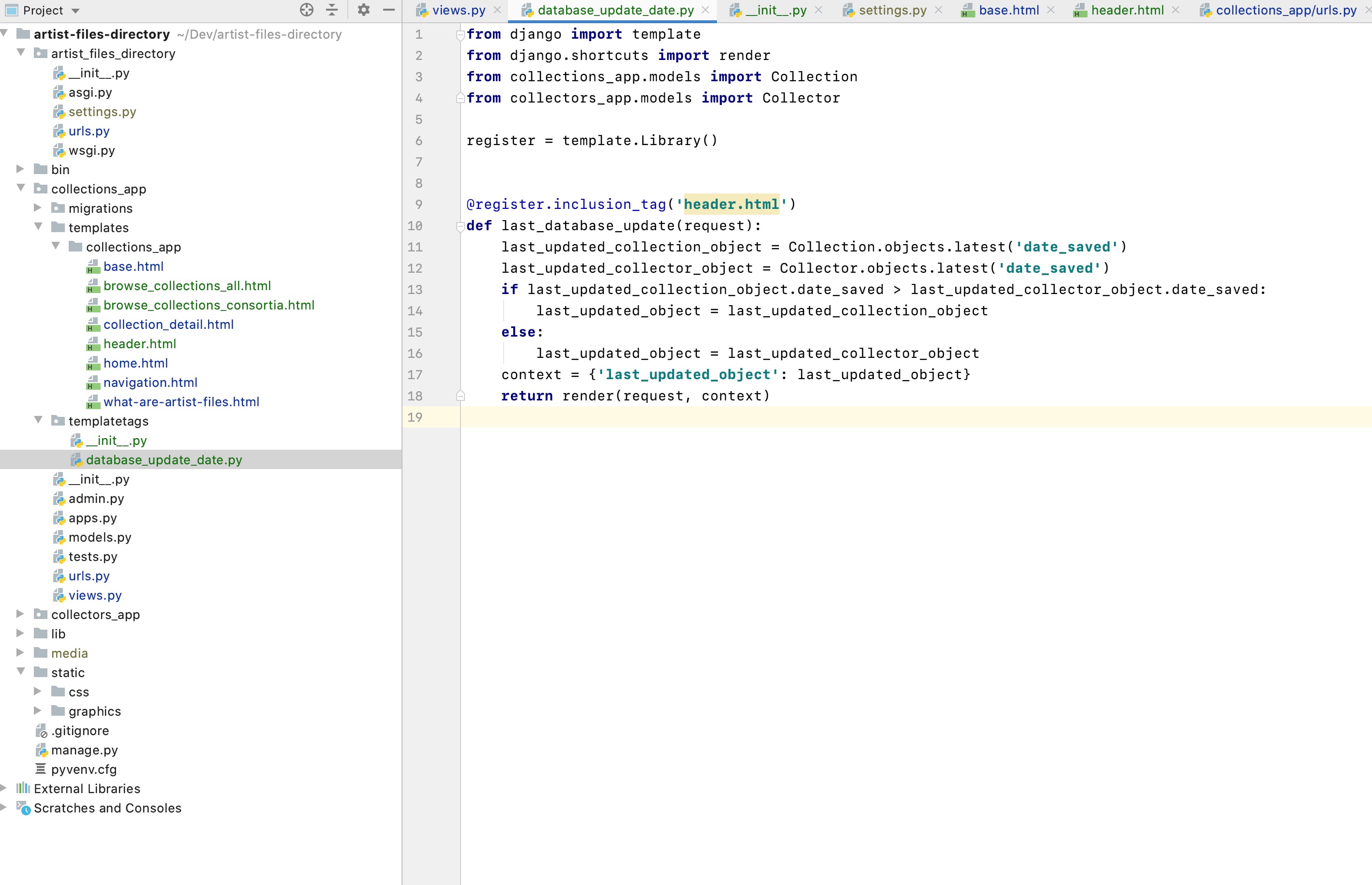Viewport: 1372px width, 885px height.
Task: Click the fold marker next to def last_database_update
Action: click(x=460, y=226)
